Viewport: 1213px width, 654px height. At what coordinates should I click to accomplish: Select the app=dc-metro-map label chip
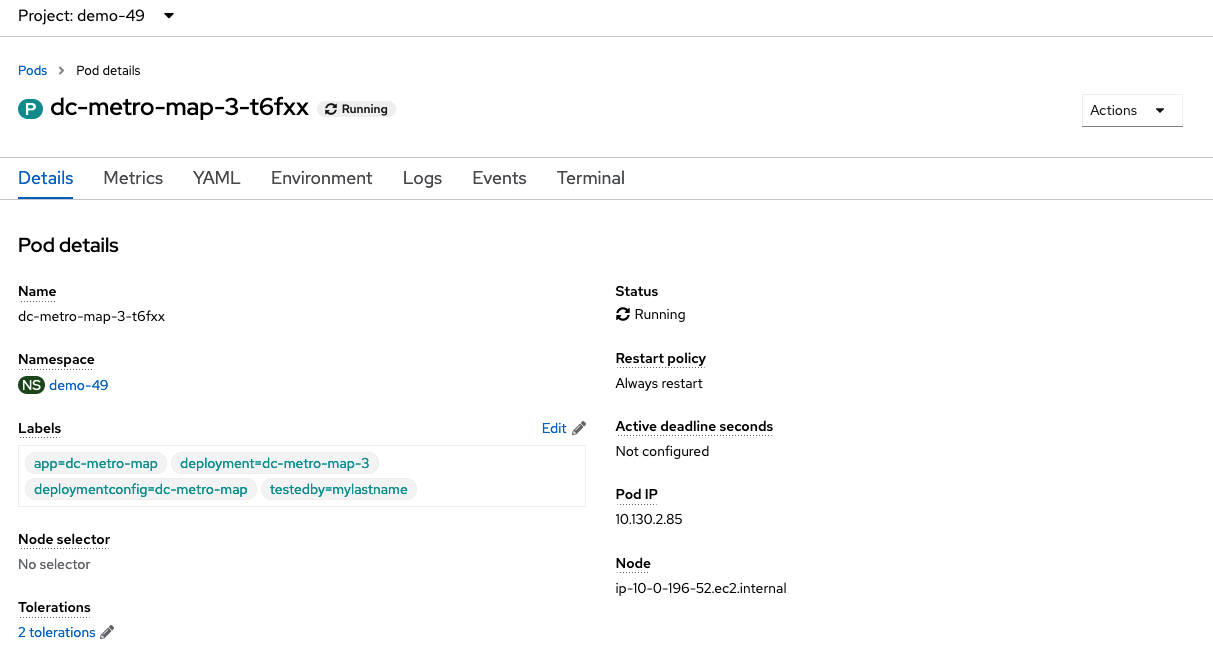(96, 463)
